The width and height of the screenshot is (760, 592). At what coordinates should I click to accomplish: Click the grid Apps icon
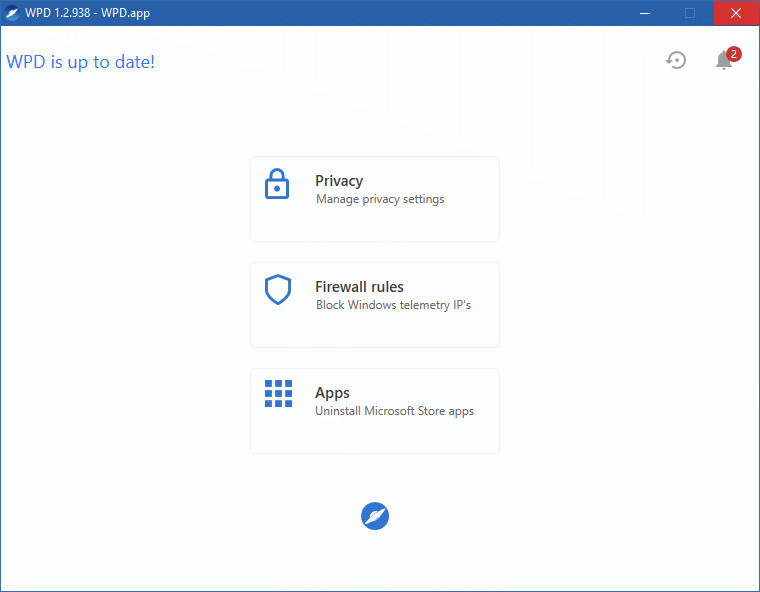tap(278, 393)
